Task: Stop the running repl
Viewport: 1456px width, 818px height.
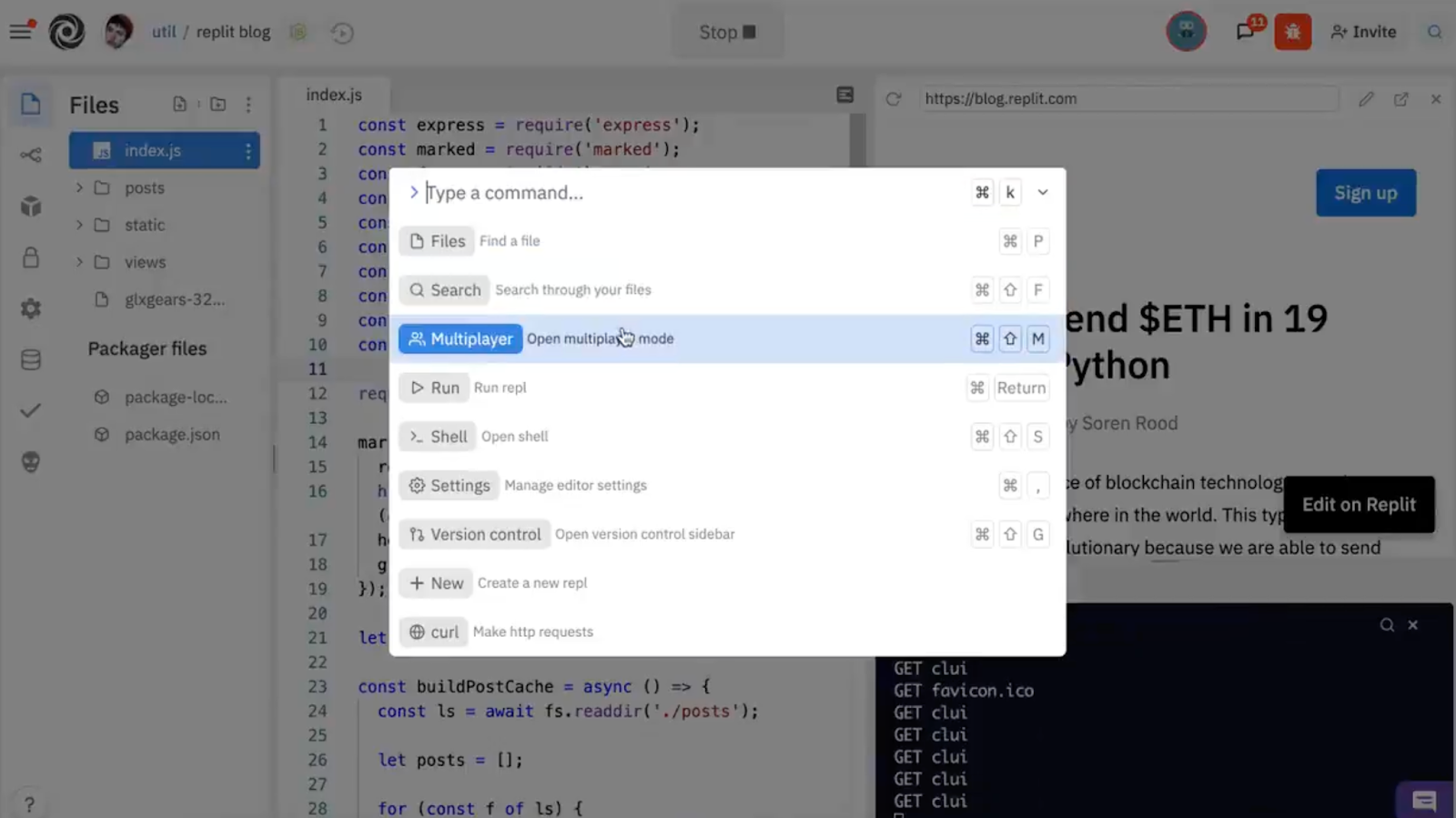Action: click(x=727, y=32)
